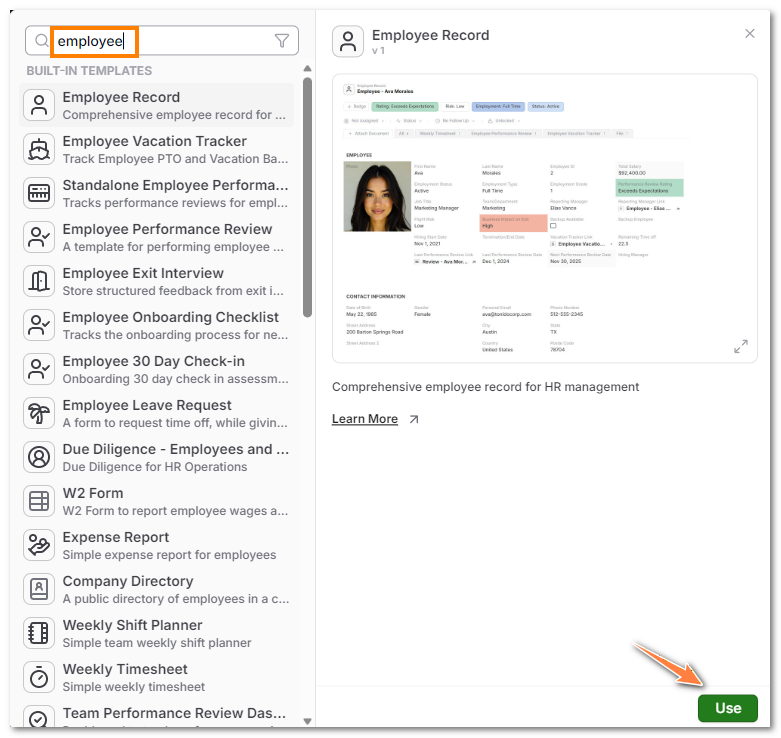781x738 pixels.
Task: Pick the Due Diligence Employees template icon
Action: (x=39, y=457)
